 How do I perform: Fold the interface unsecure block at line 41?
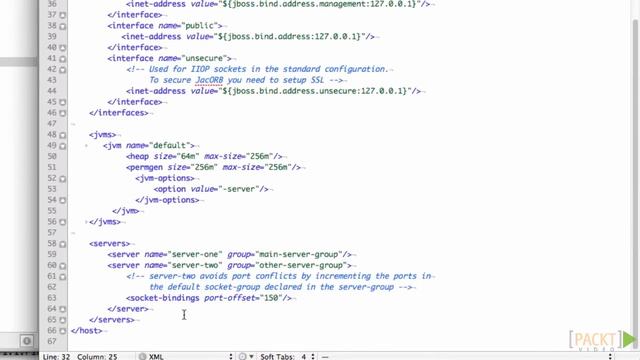pos(62,59)
